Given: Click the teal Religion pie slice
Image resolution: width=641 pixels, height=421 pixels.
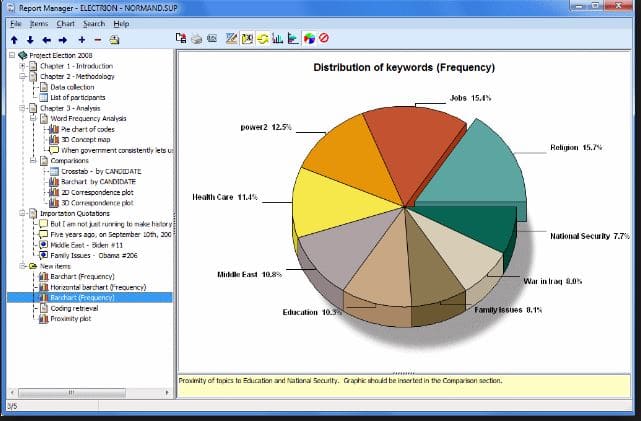Looking at the screenshot, I should point(478,168).
